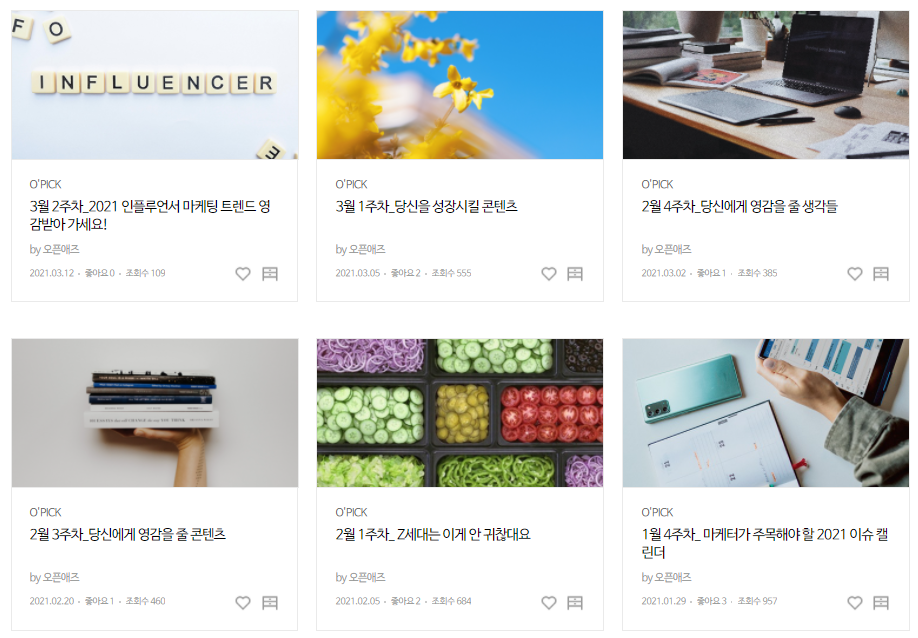918x638 pixels.
Task: Open the laptop desk photo thumbnail
Action: tap(766, 85)
